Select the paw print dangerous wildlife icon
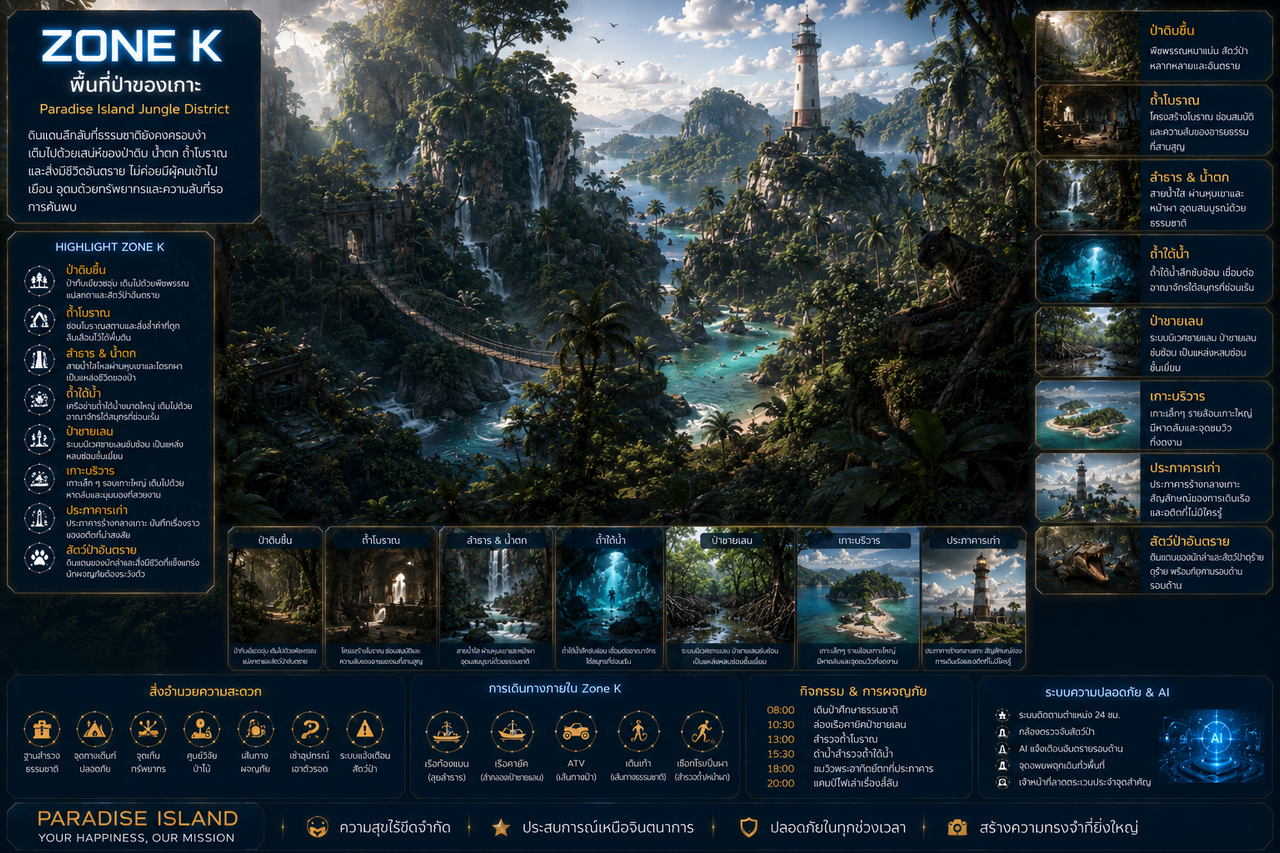 click(x=39, y=556)
